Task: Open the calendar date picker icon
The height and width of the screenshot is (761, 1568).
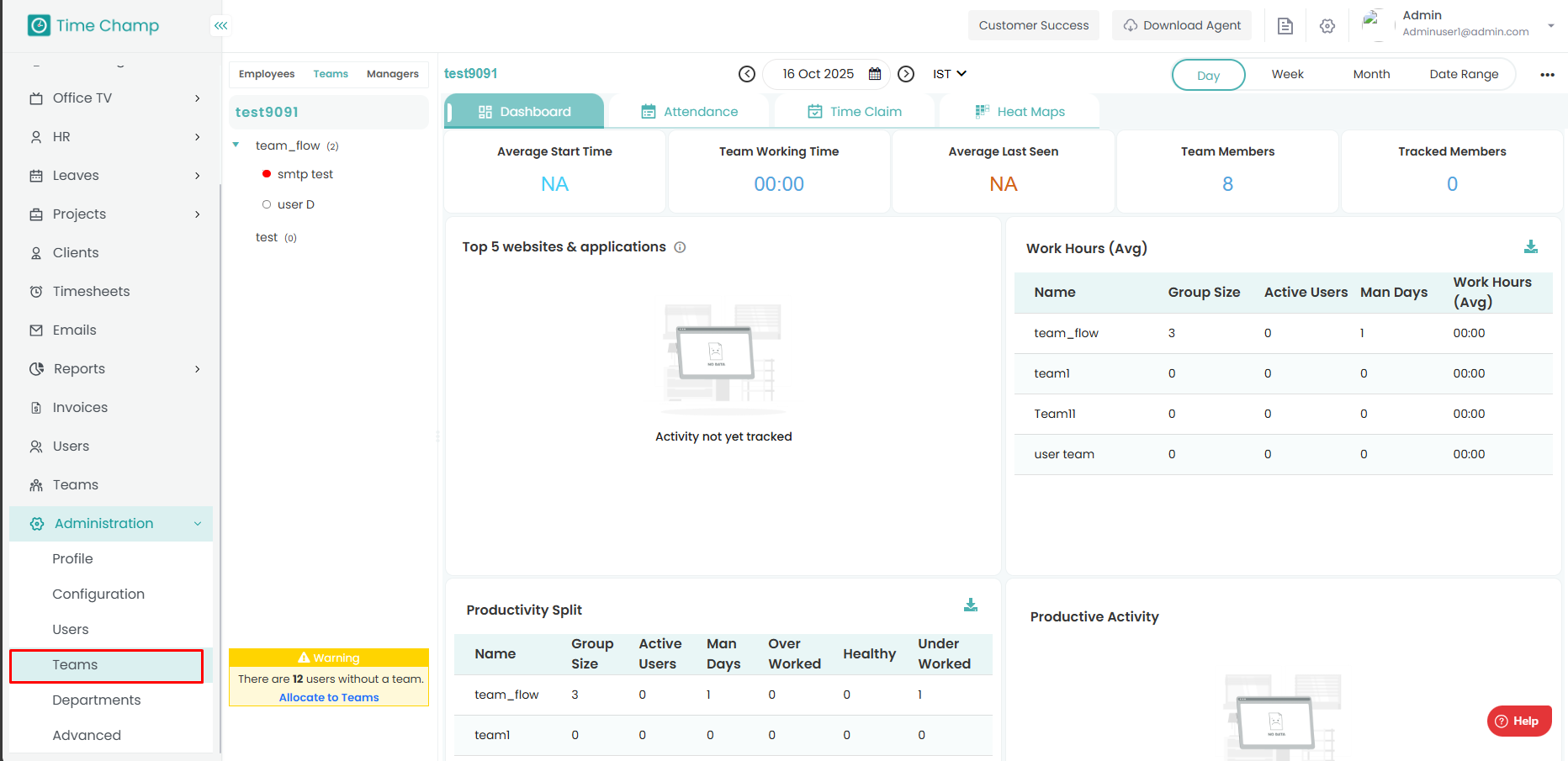Action: coord(875,74)
